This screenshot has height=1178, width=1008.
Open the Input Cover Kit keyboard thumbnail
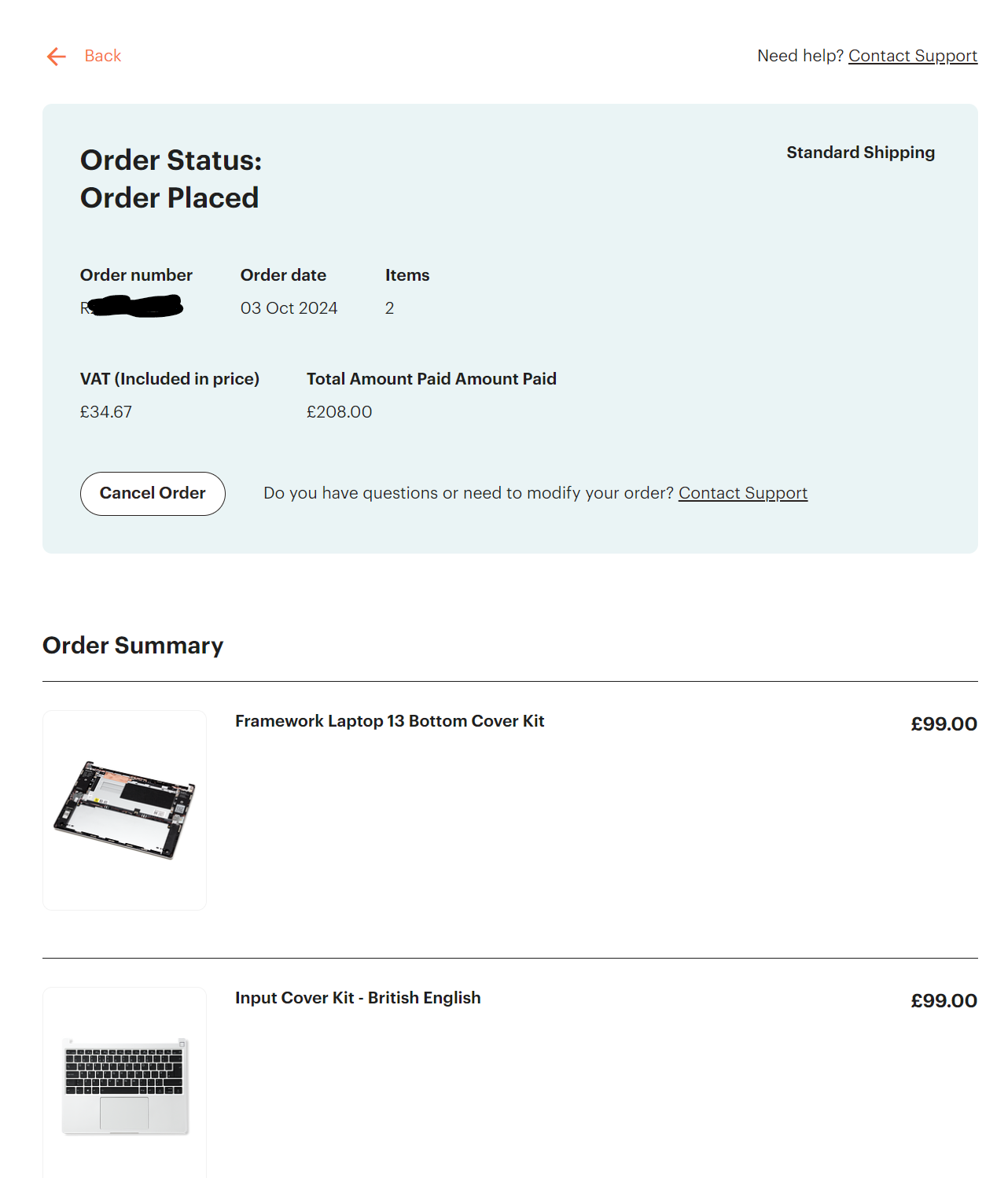pyautogui.click(x=124, y=1083)
